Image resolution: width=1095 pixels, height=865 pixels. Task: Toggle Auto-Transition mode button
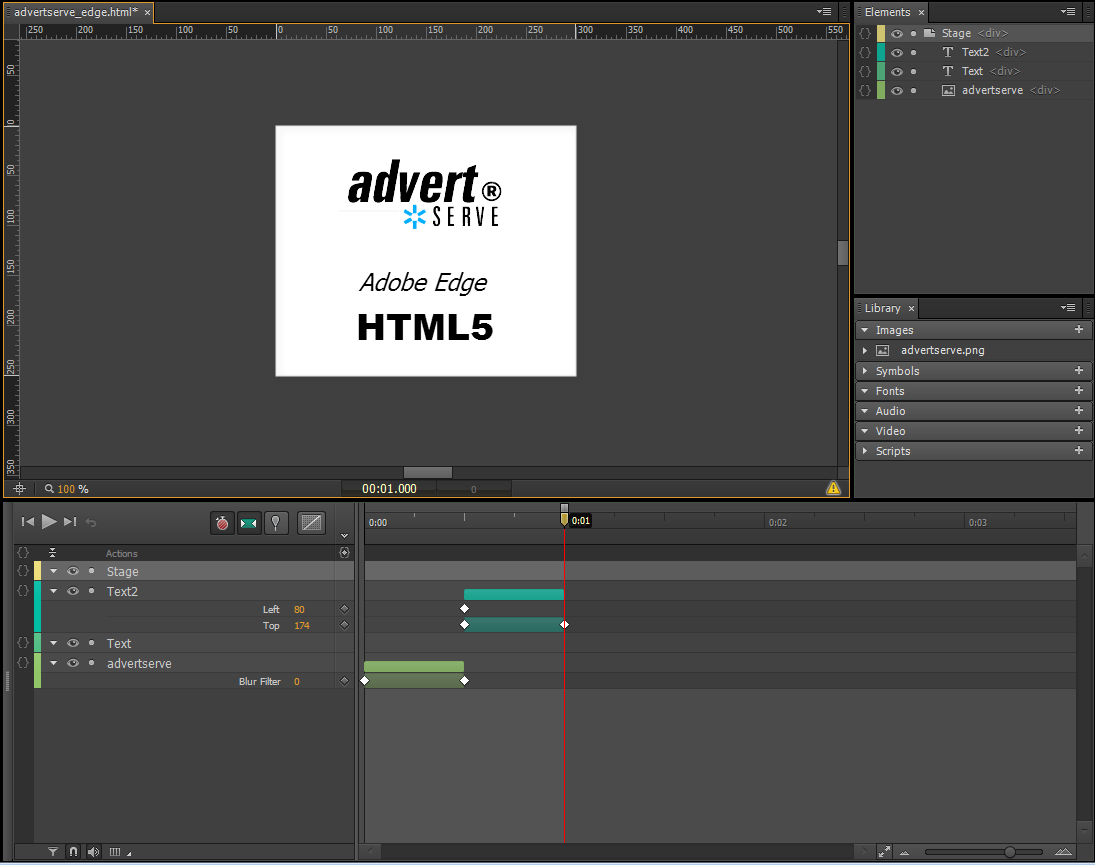pyautogui.click(x=249, y=523)
